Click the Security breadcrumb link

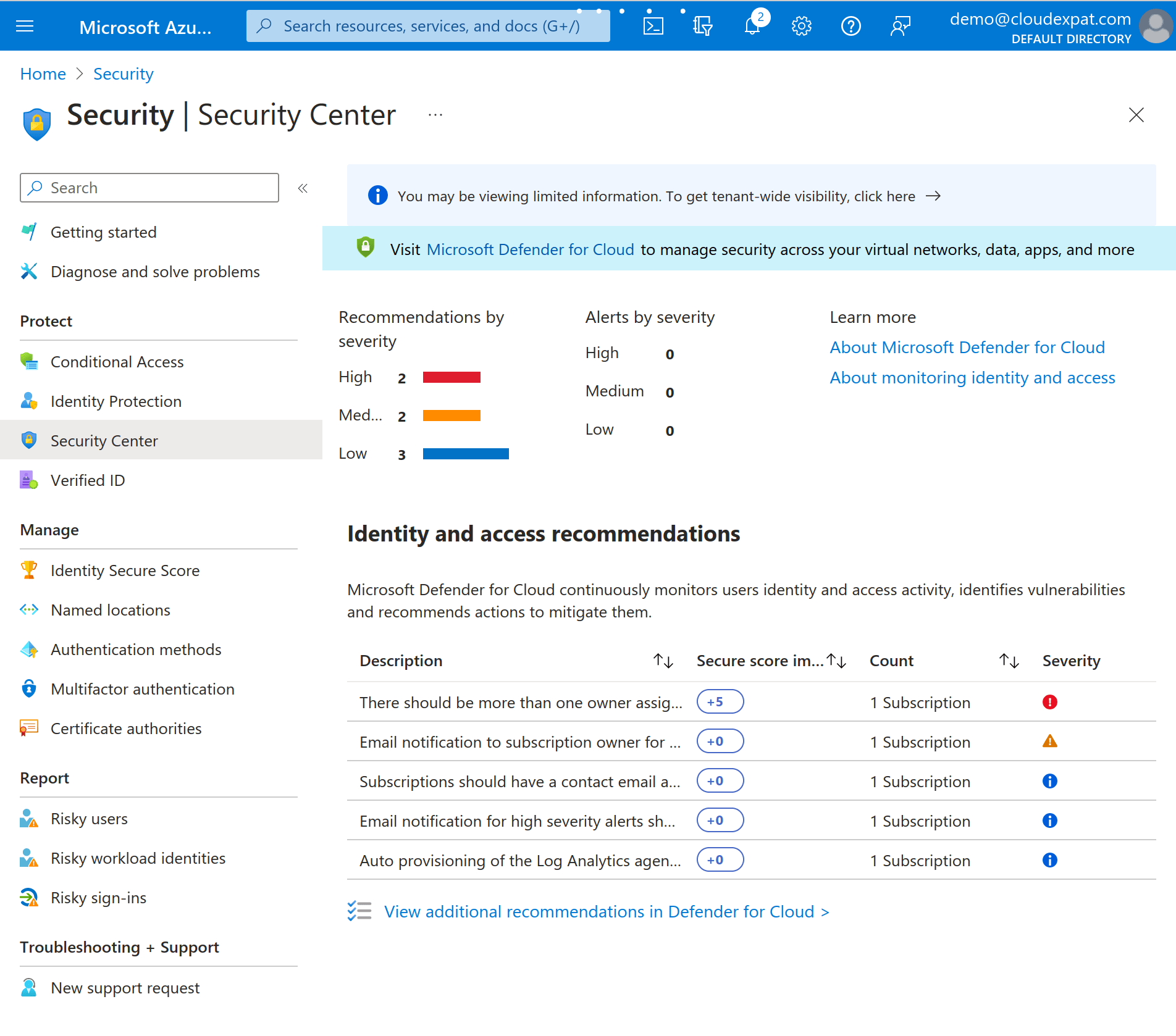[x=123, y=74]
